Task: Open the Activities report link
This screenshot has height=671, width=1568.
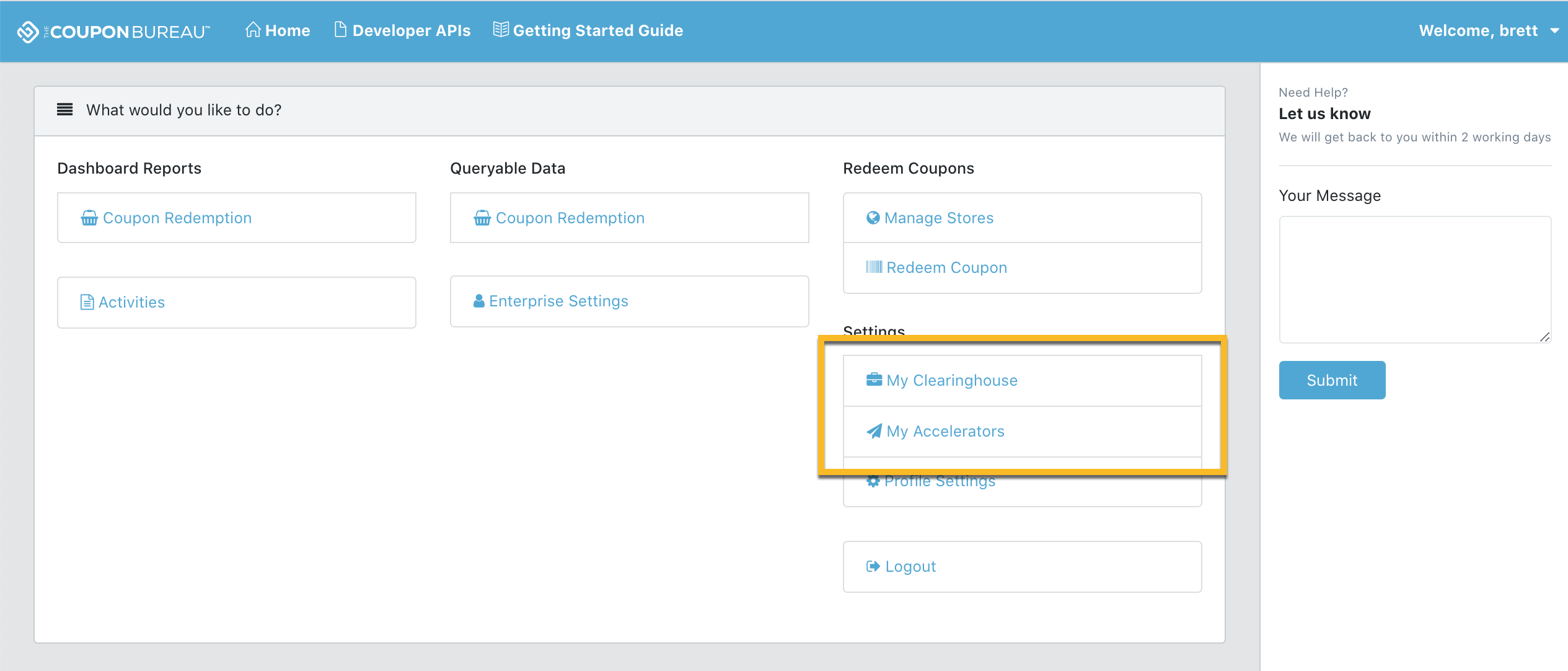Action: (131, 302)
